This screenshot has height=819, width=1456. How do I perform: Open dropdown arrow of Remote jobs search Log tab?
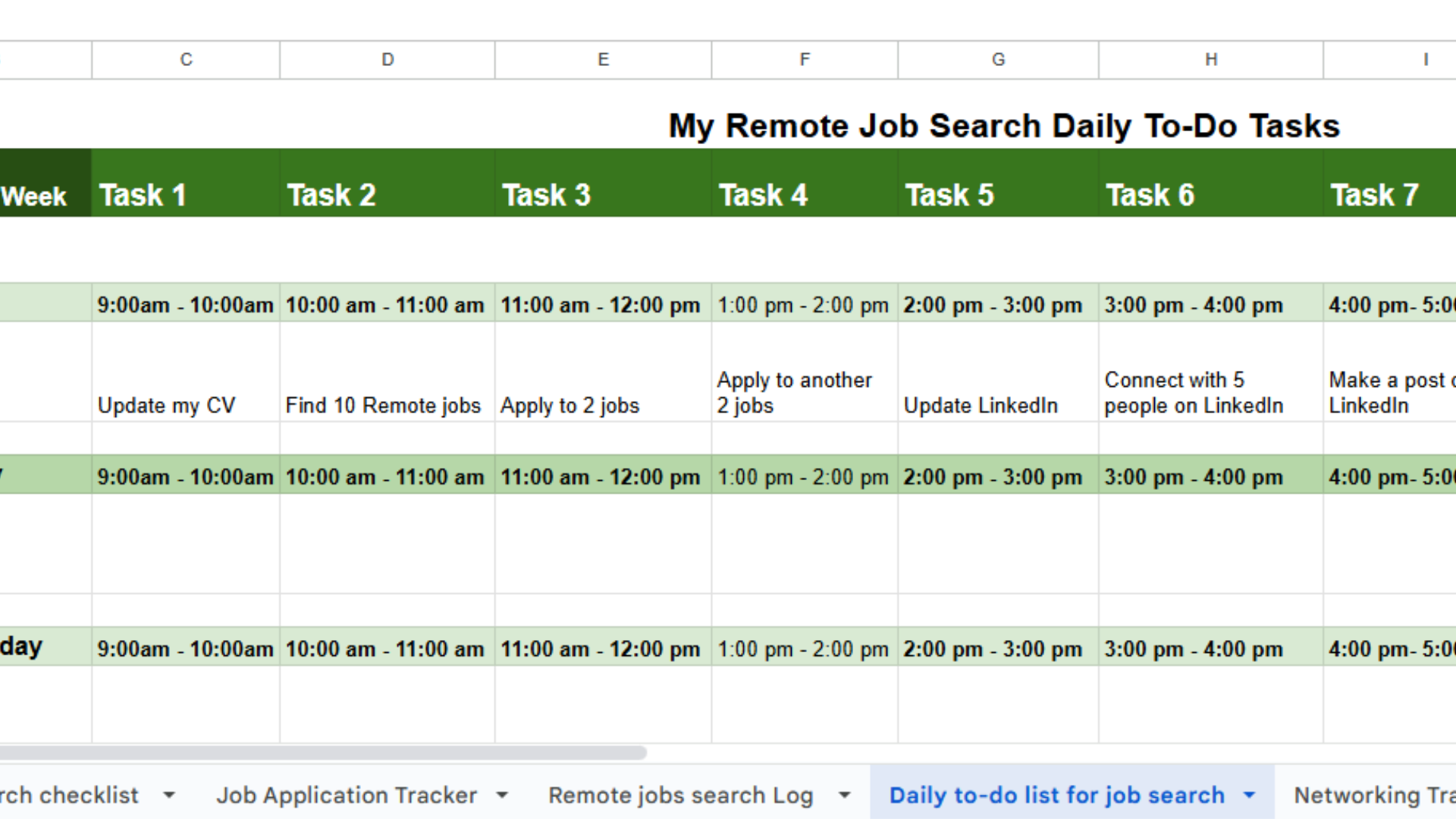pos(844,795)
